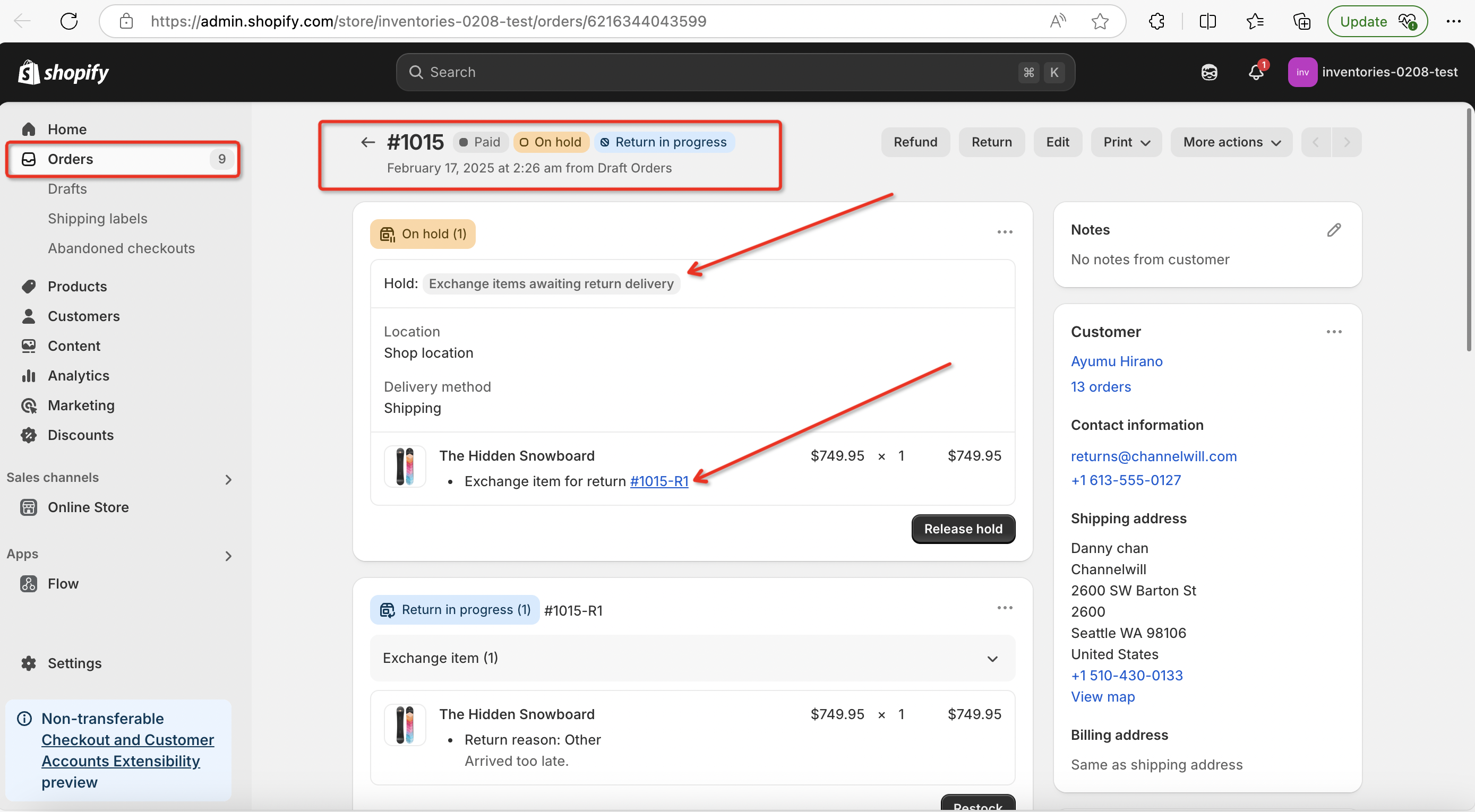This screenshot has height=812, width=1475.
Task: Go to Products in the sidebar
Action: (78, 286)
